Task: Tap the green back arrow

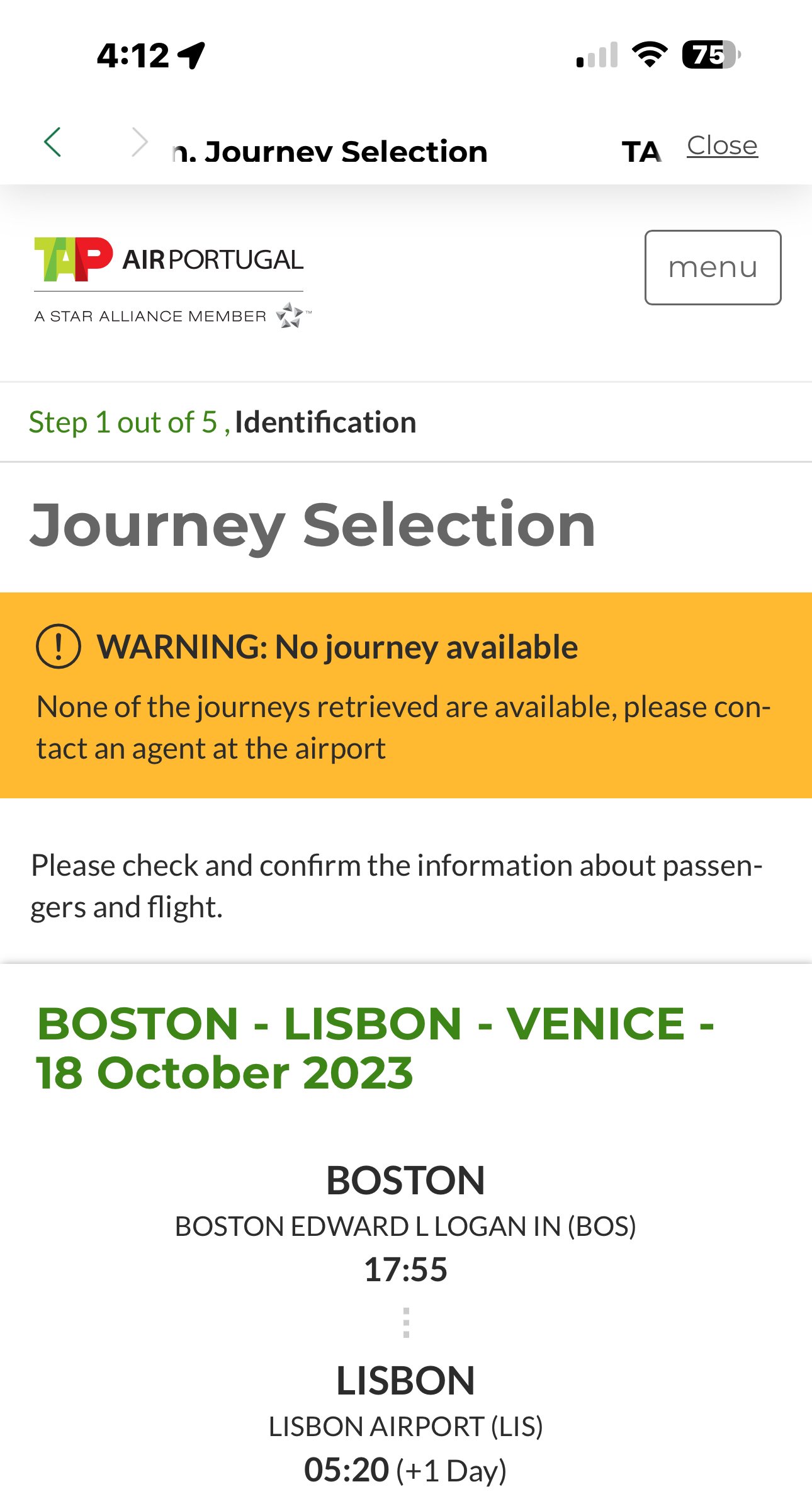Action: click(53, 142)
